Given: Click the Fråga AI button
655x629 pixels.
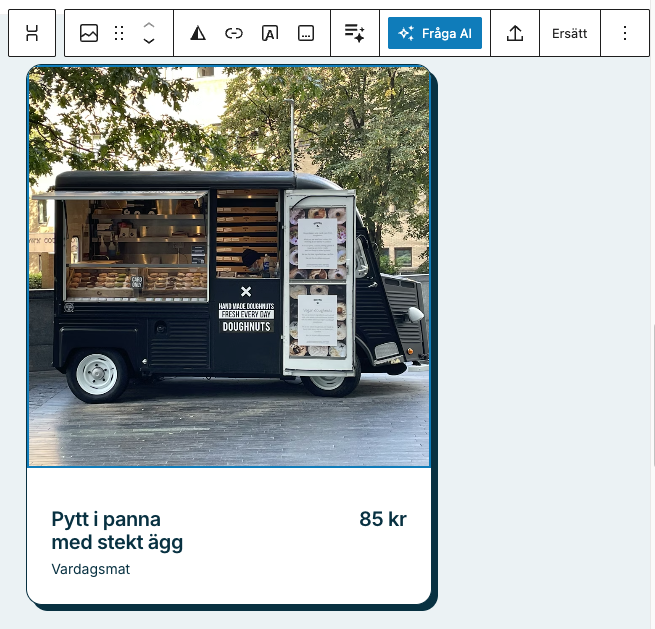Looking at the screenshot, I should coord(434,33).
